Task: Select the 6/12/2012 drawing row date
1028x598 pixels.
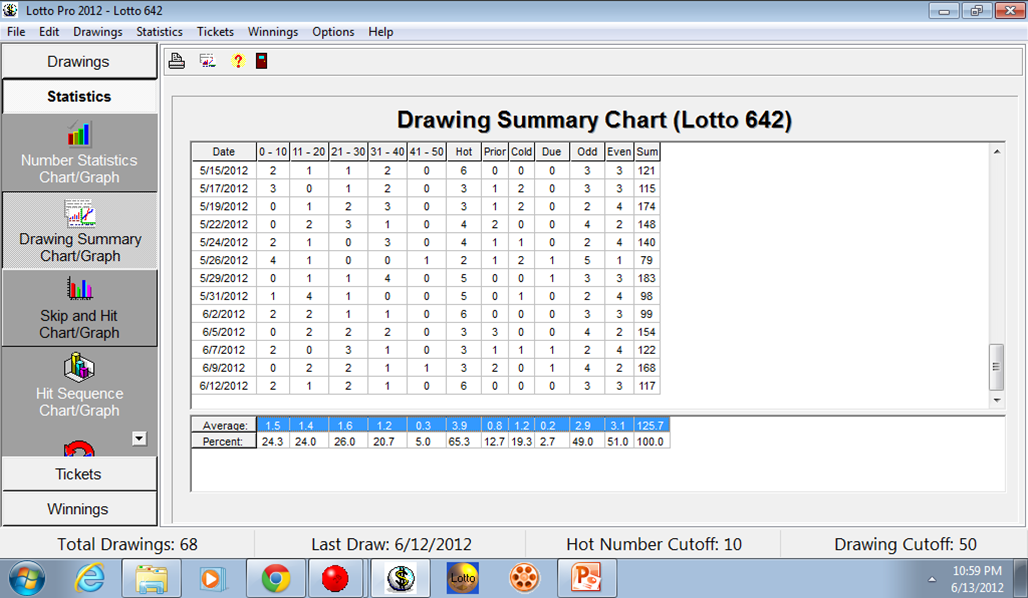Action: pos(224,386)
